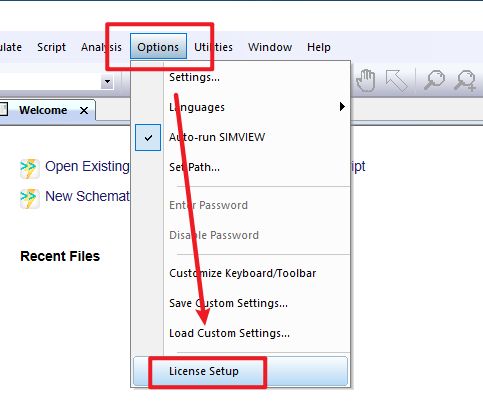Open the Options menu

tap(158, 46)
